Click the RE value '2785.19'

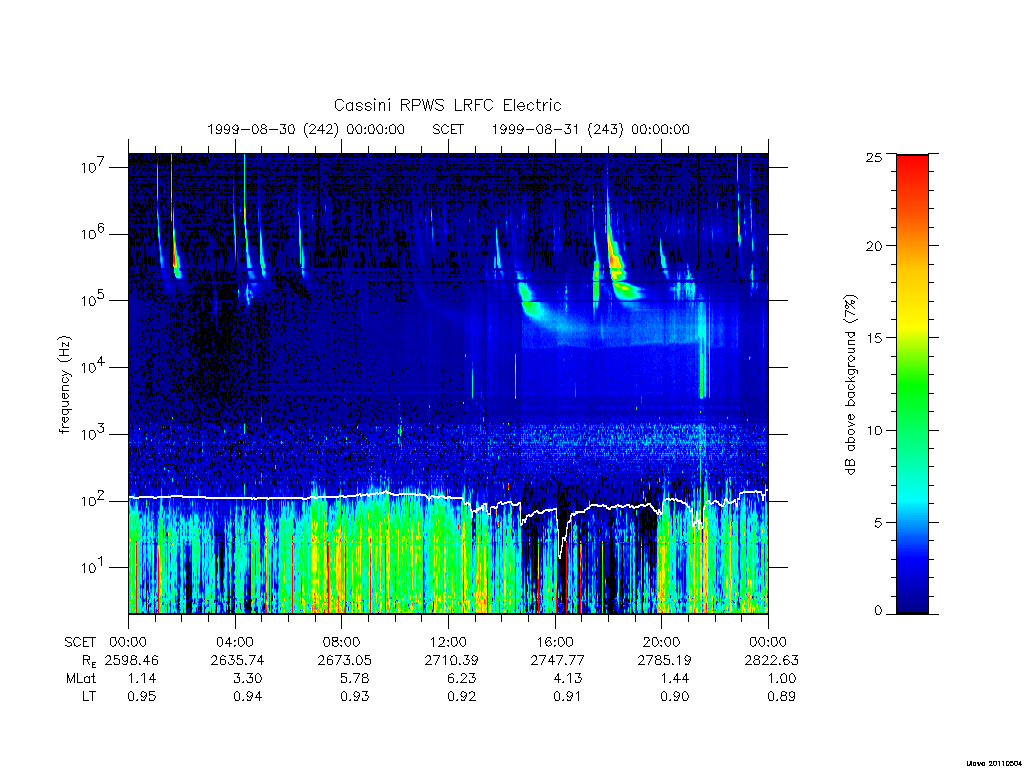[x=664, y=660]
